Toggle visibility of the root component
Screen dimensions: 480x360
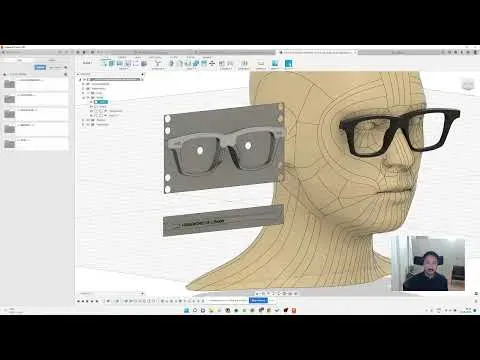(84, 79)
